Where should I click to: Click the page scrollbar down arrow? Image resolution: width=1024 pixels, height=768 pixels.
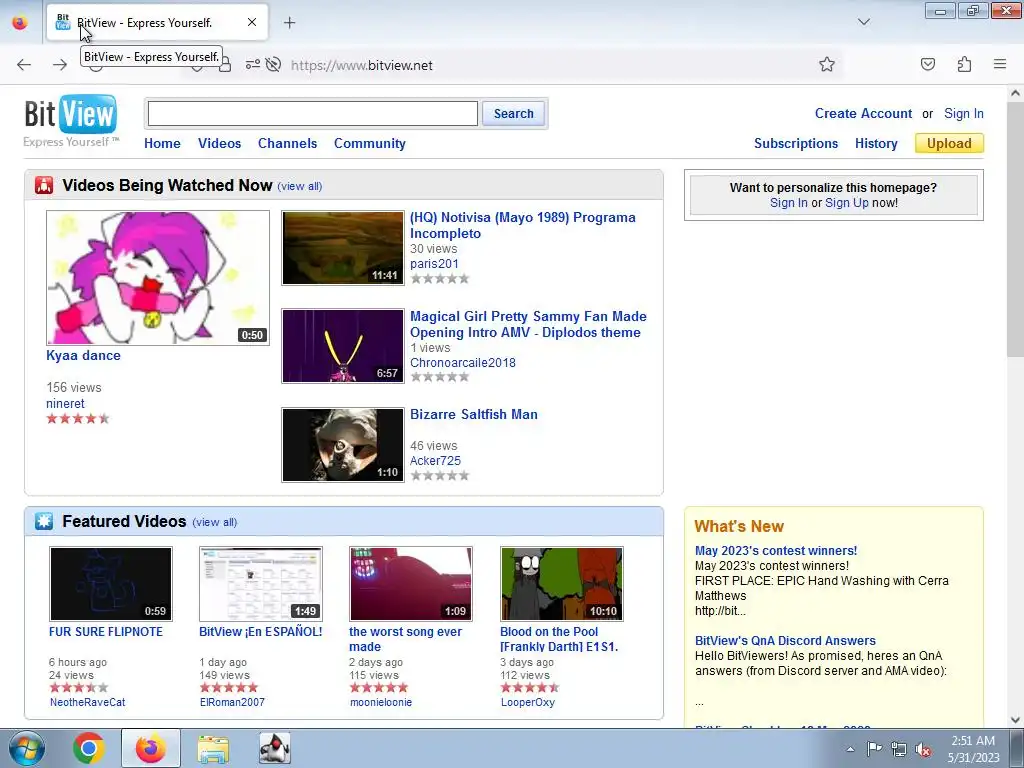[x=1015, y=720]
